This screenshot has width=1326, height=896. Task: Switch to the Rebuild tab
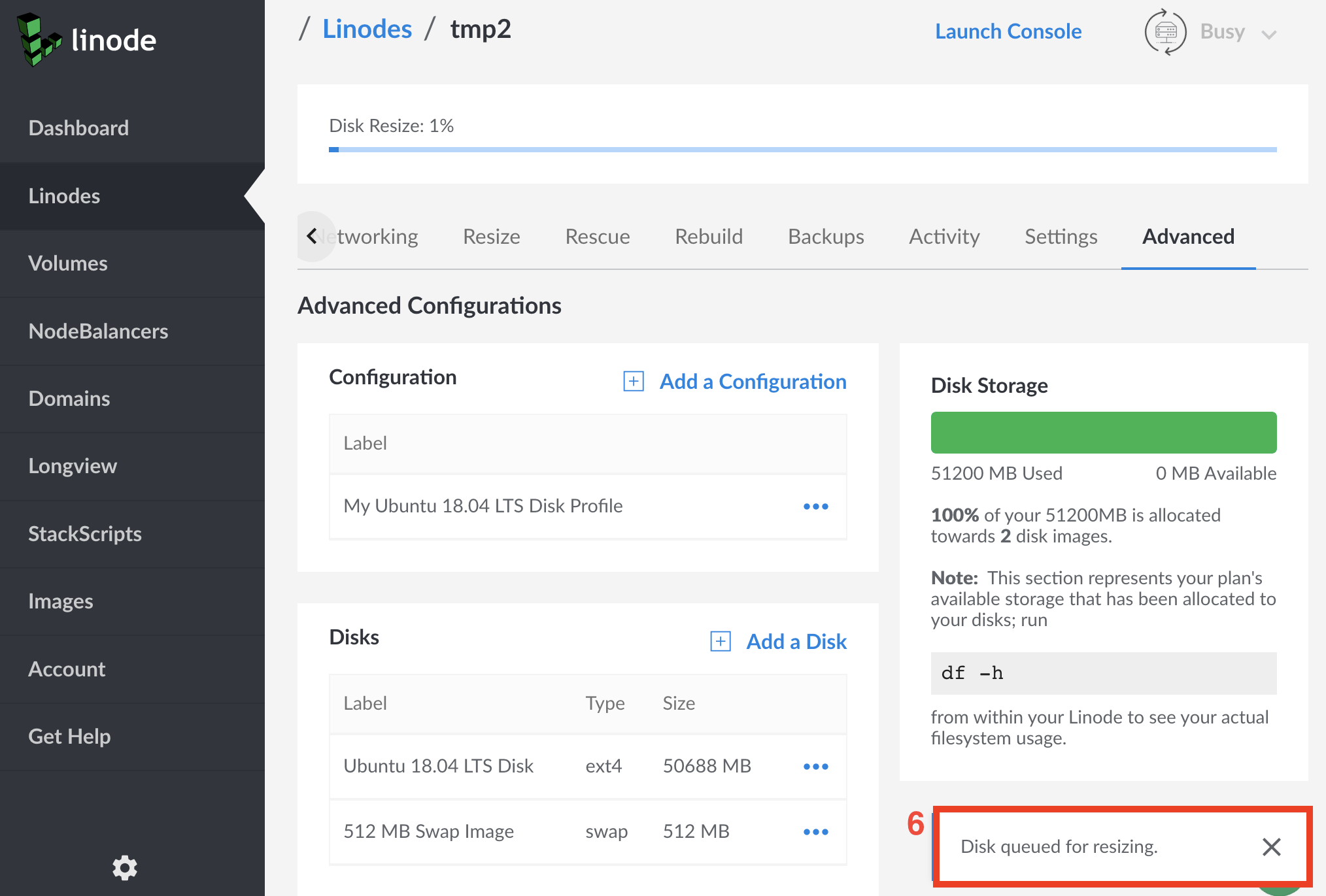coord(709,237)
